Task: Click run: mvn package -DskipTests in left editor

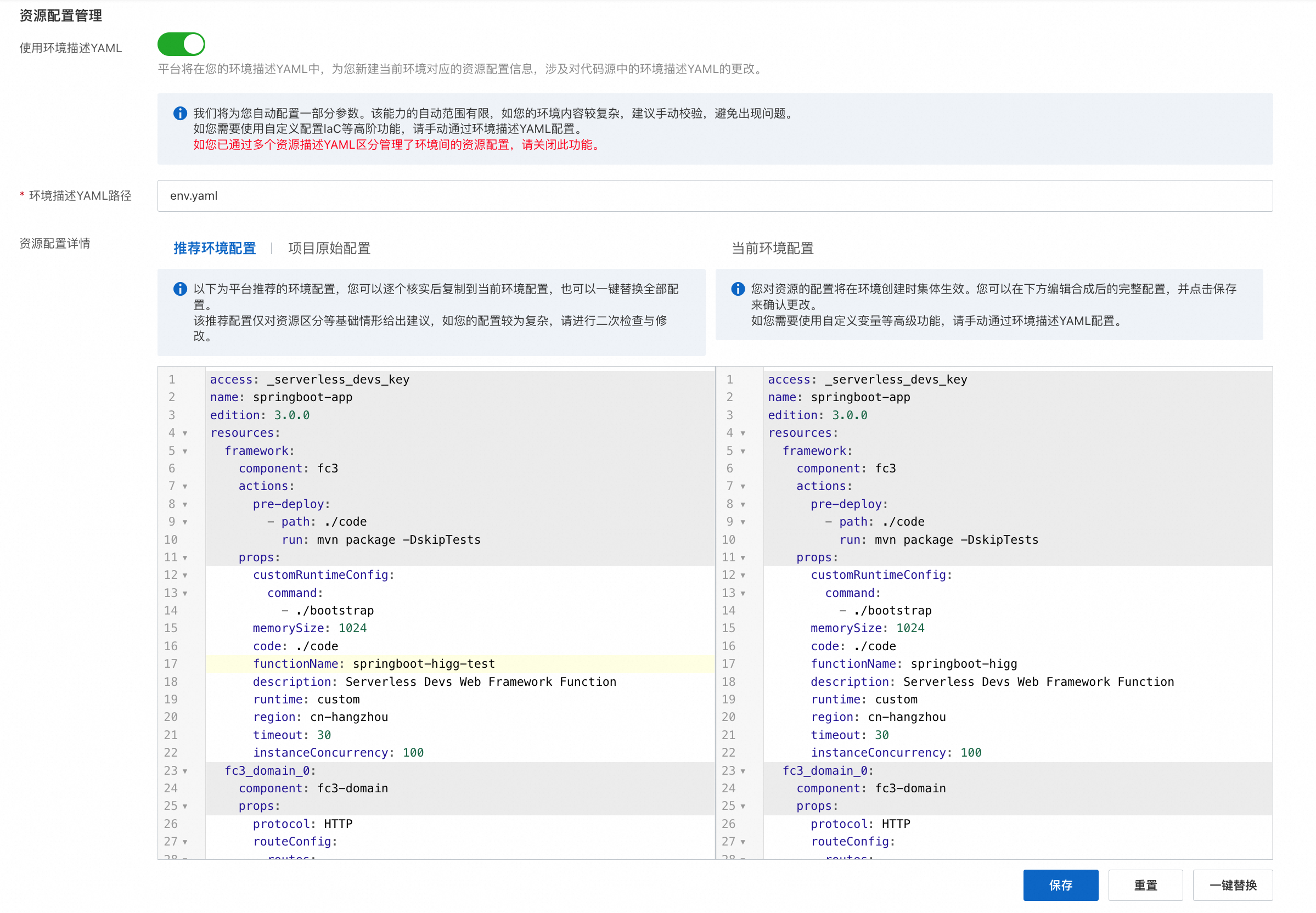Action: pyautogui.click(x=381, y=539)
